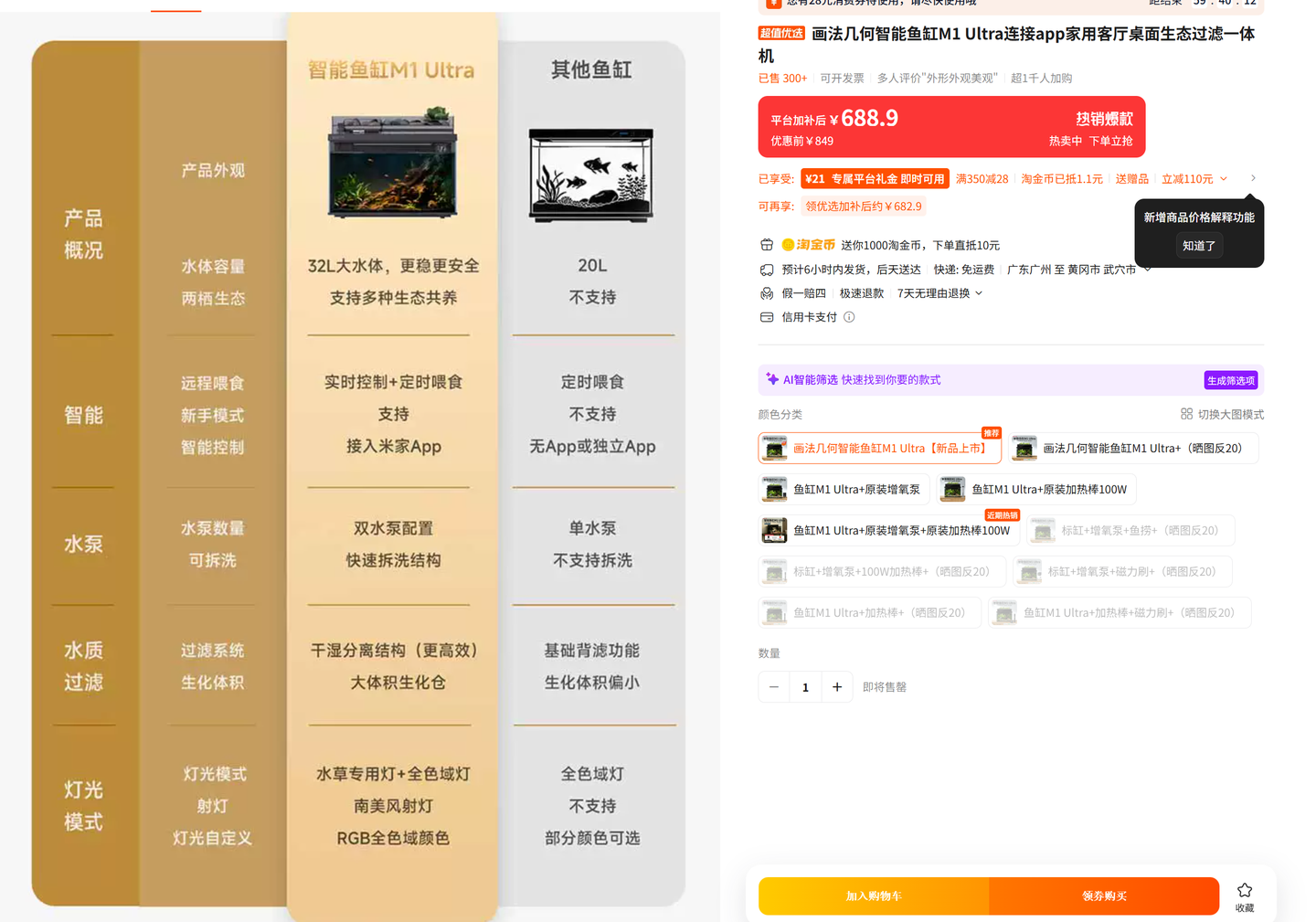Click 多人评价"外形外观美观" review text
This screenshot has width=1316, height=922.
pyautogui.click(x=937, y=79)
